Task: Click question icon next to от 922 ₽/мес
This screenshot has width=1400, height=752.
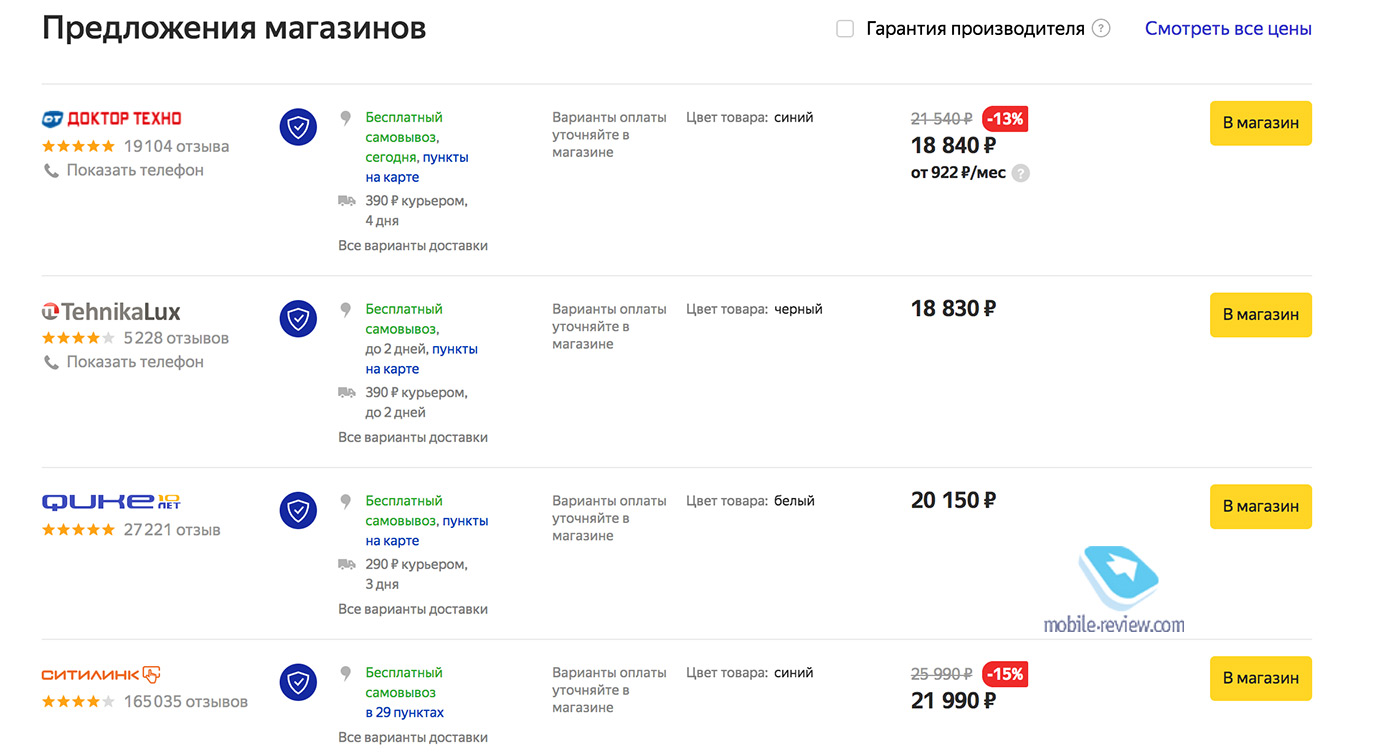Action: (x=1020, y=173)
